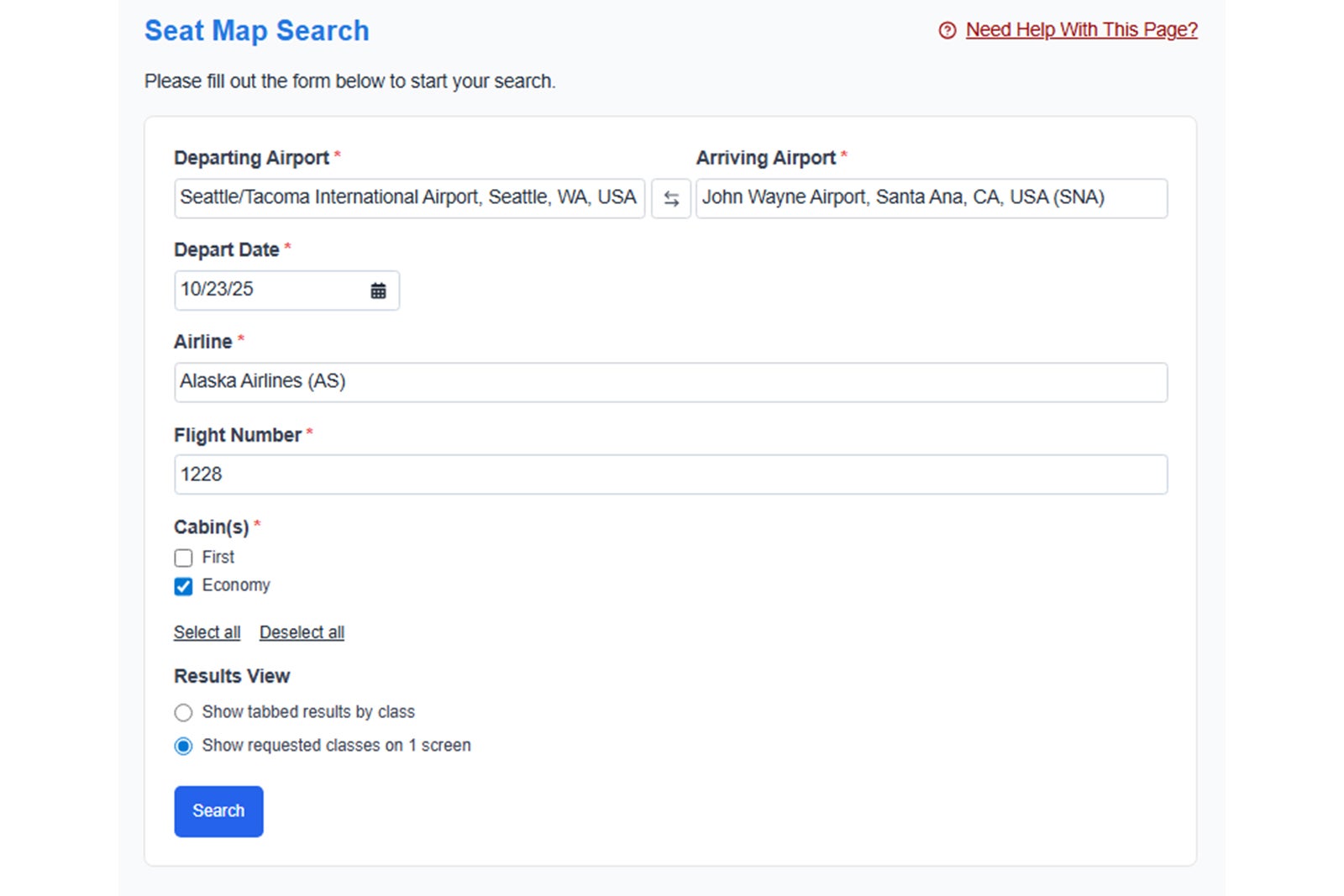
Task: Uncheck the Economy cabin checkbox
Action: (x=183, y=586)
